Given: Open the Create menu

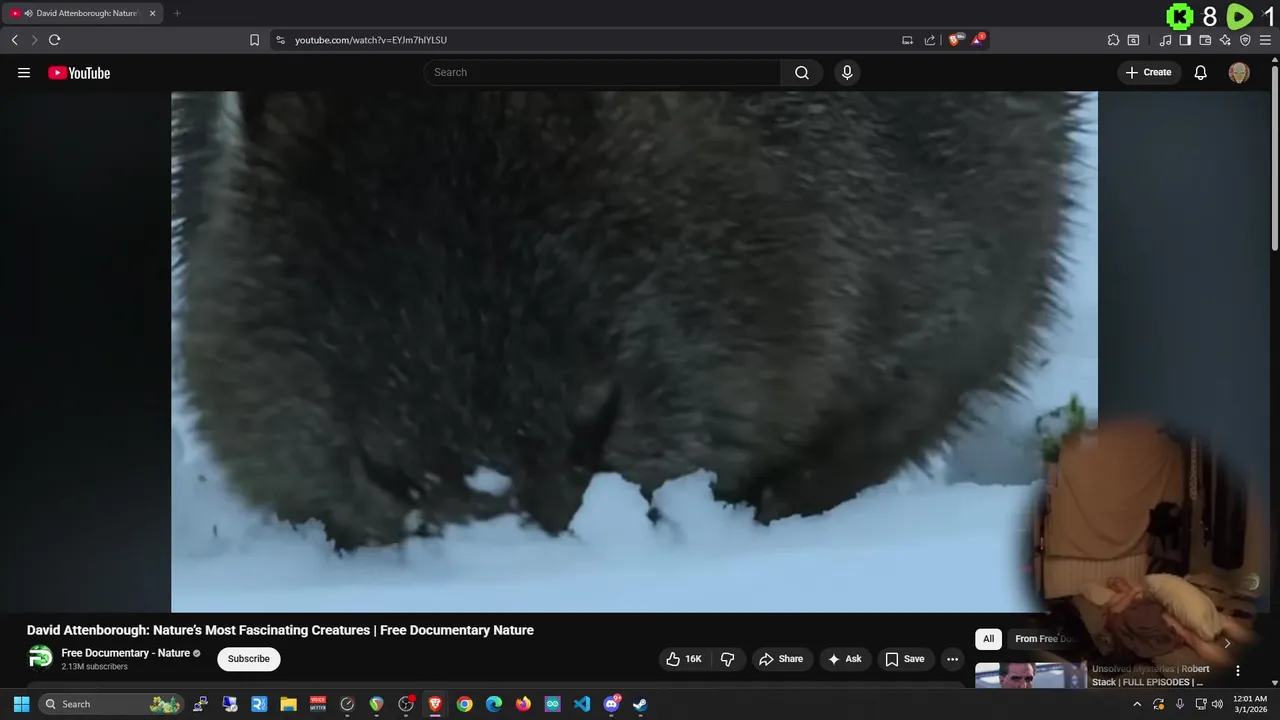Looking at the screenshot, I should coord(1148,72).
